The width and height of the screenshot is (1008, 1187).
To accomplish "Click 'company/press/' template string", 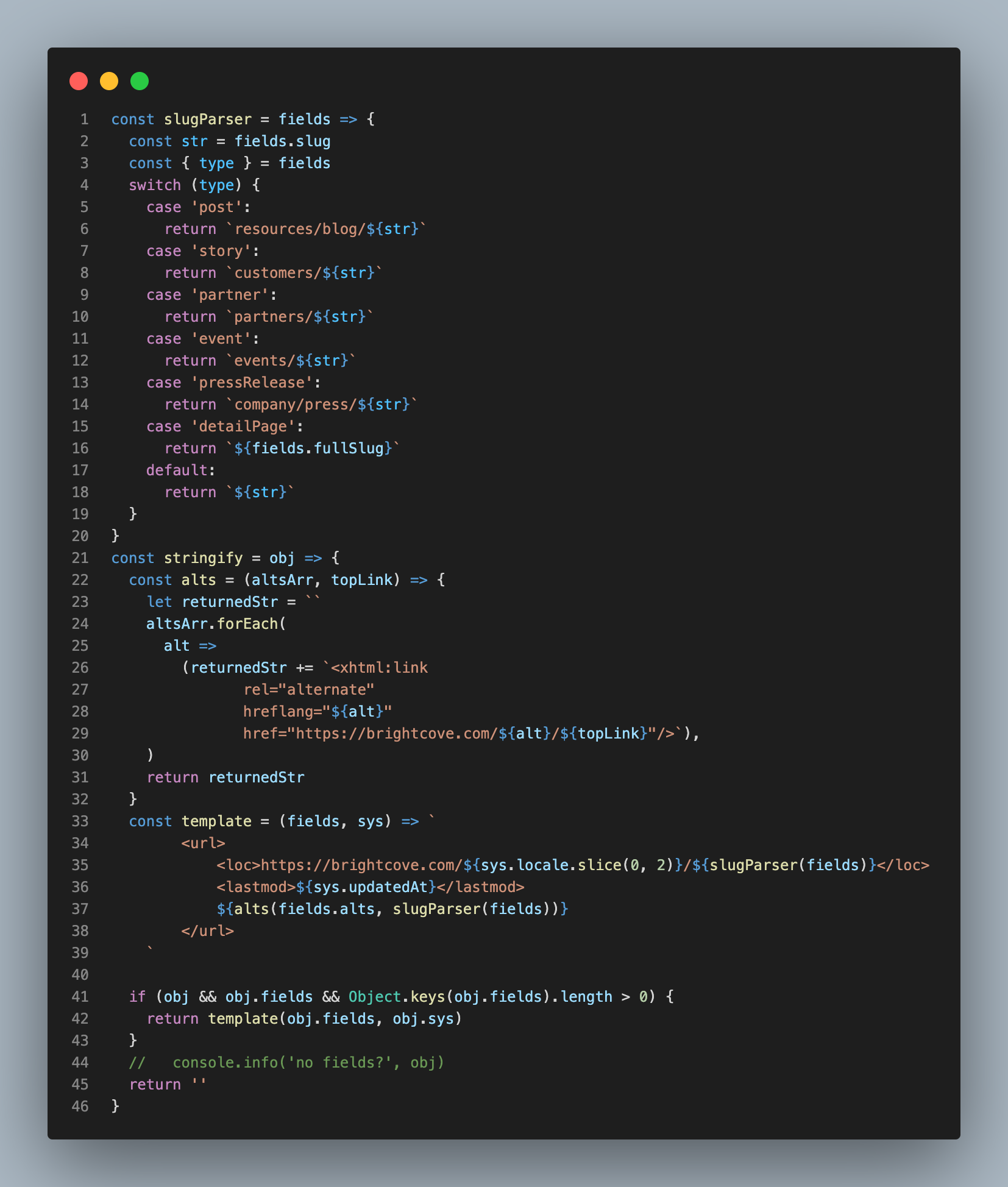I will coord(296,405).
